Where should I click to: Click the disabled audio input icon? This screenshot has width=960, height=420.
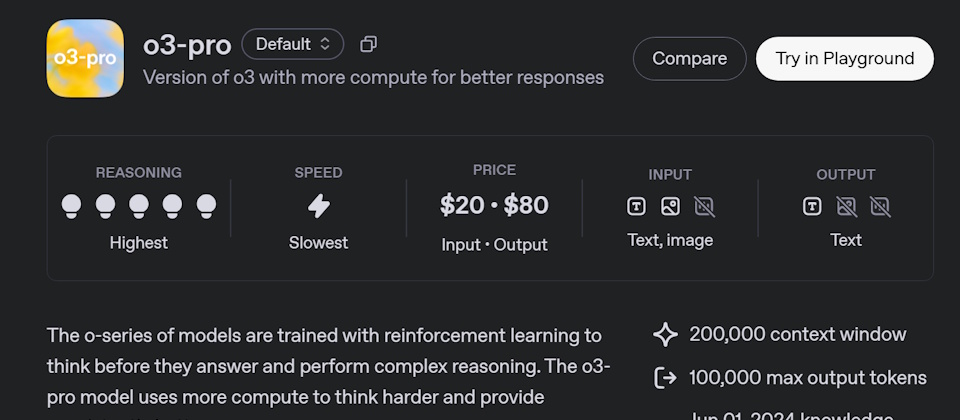(704, 207)
